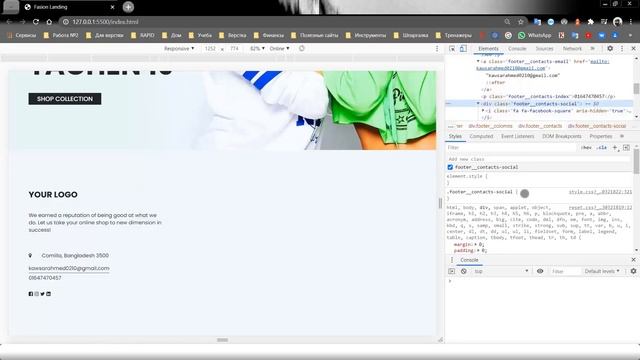Open the Responsive device dropdown

[x=179, y=49]
